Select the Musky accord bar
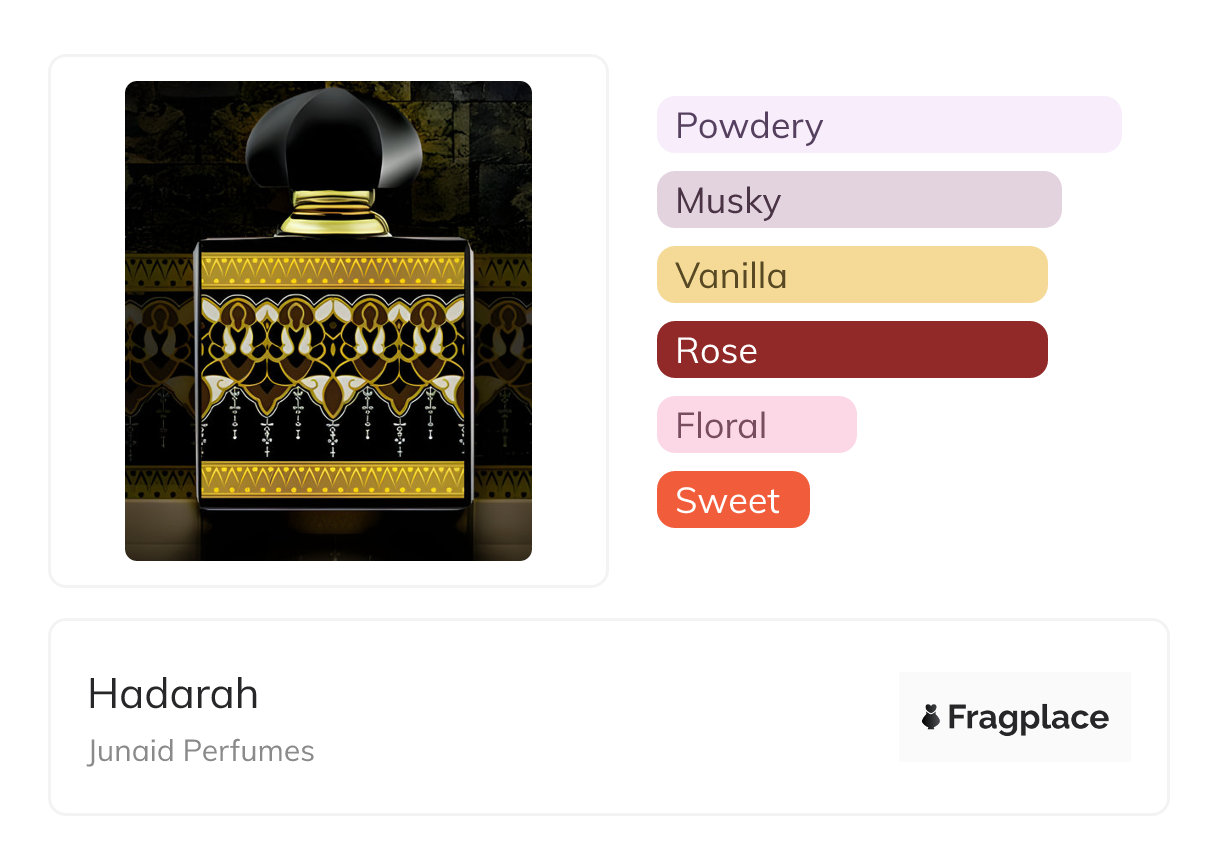This screenshot has width=1218, height=864. 858,200
